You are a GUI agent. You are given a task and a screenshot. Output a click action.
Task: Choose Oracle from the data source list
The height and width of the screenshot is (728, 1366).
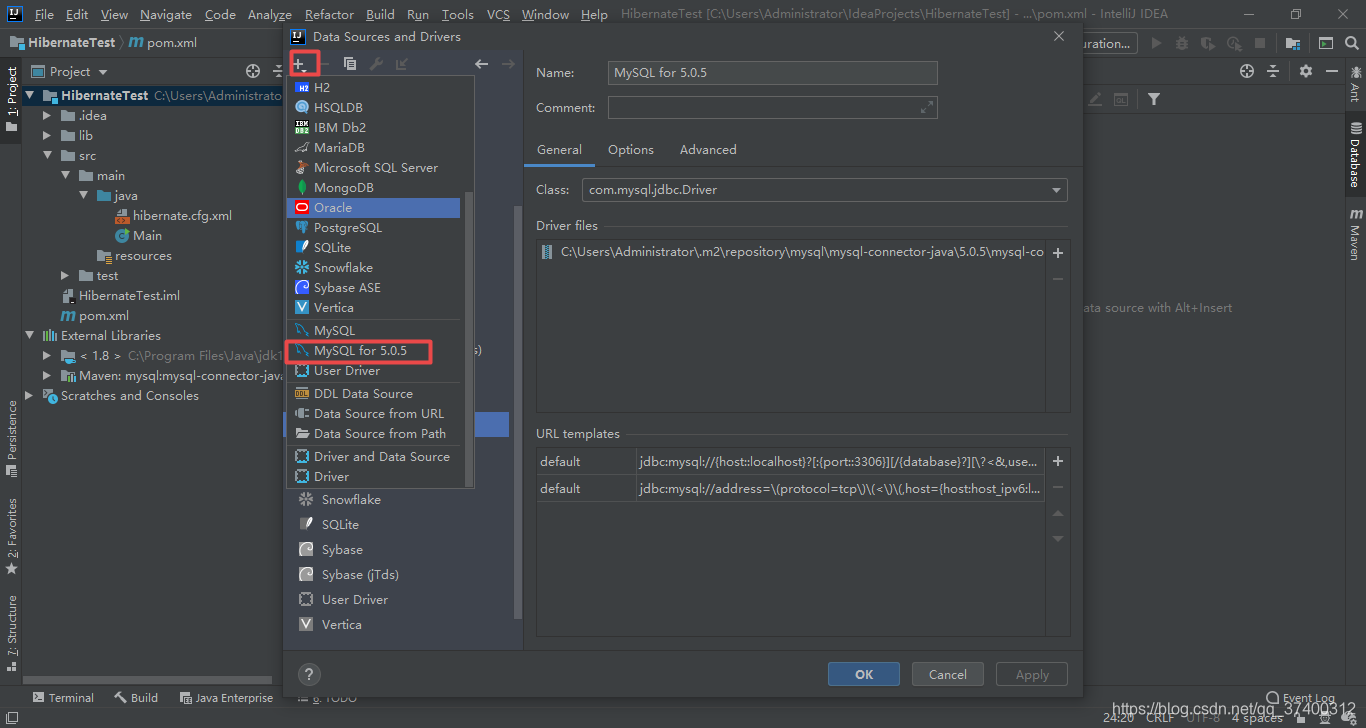[374, 207]
